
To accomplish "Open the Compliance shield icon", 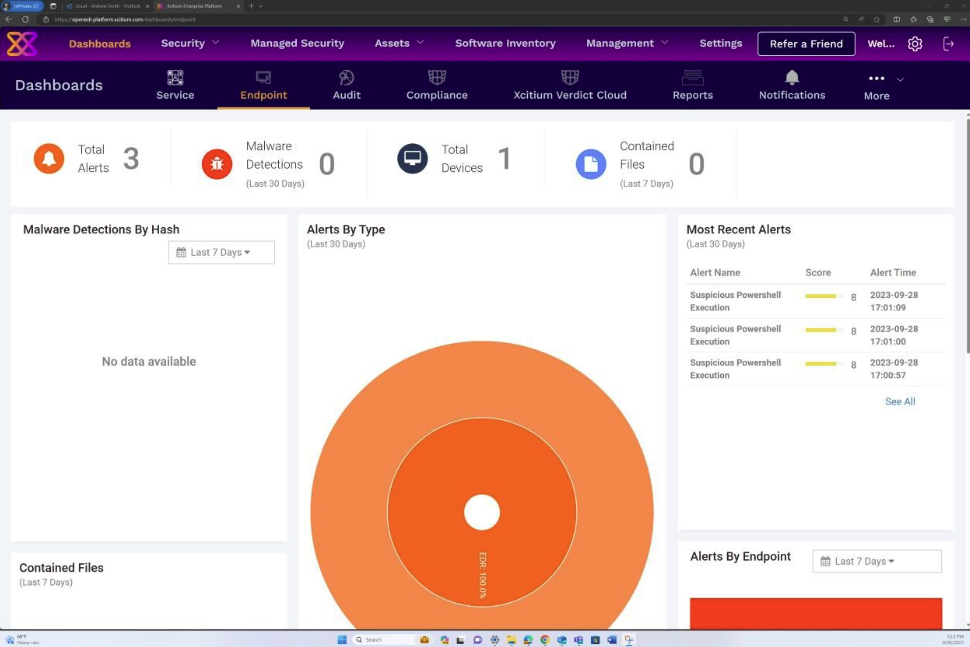I will pos(437,77).
